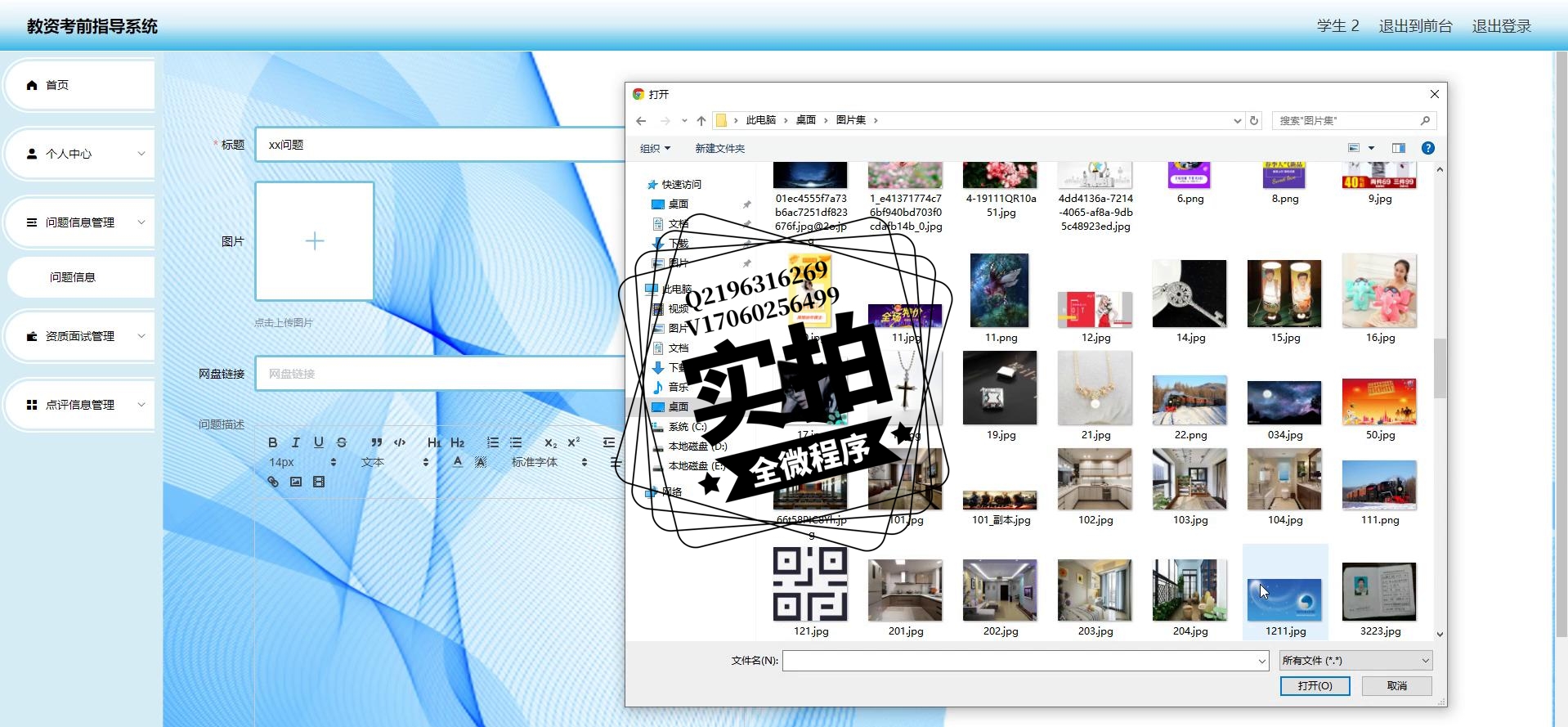Click the image upload plus box
The width and height of the screenshot is (1568, 727).
pos(315,241)
